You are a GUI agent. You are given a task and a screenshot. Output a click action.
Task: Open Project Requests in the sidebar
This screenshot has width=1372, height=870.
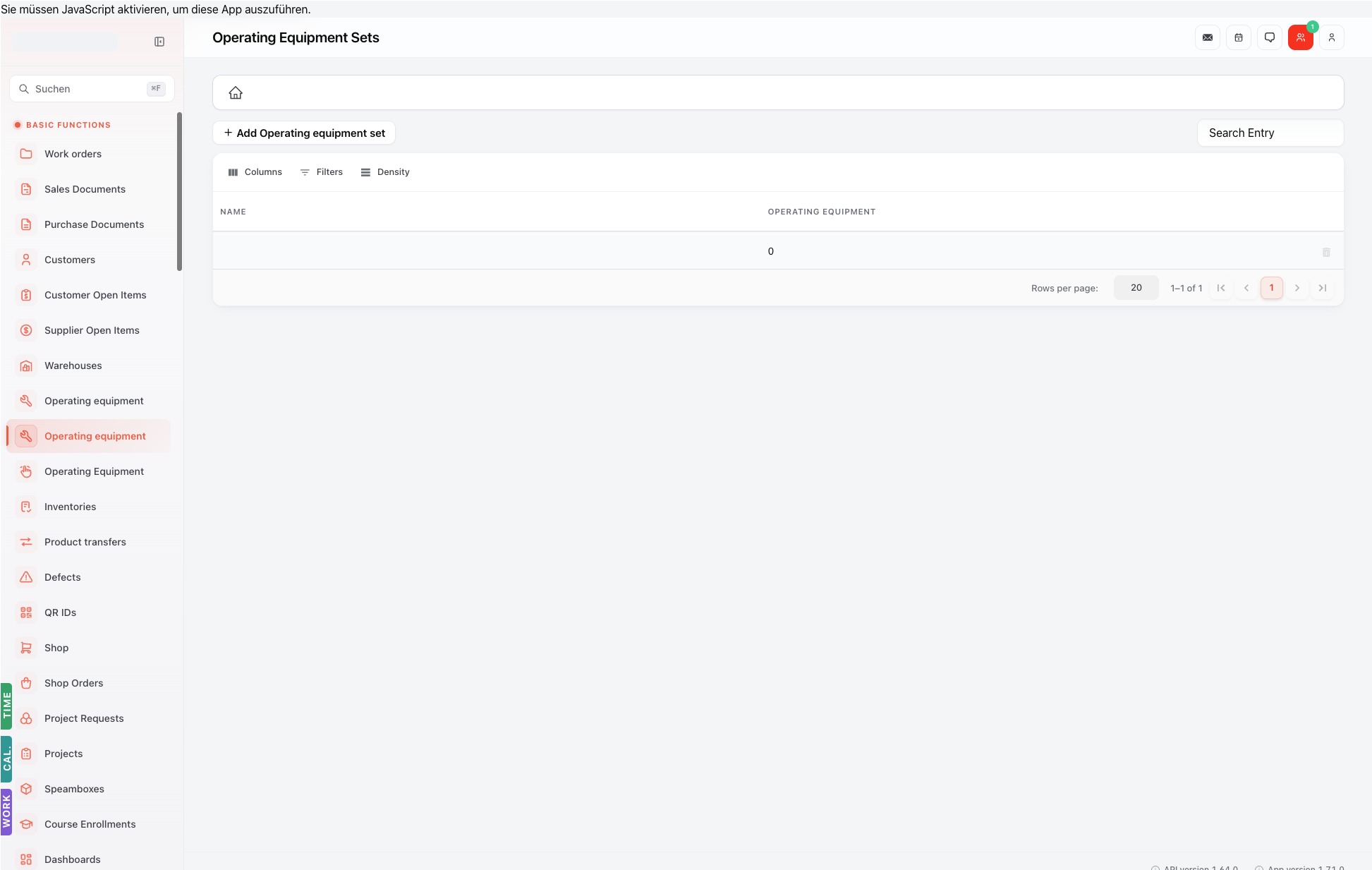(x=89, y=718)
